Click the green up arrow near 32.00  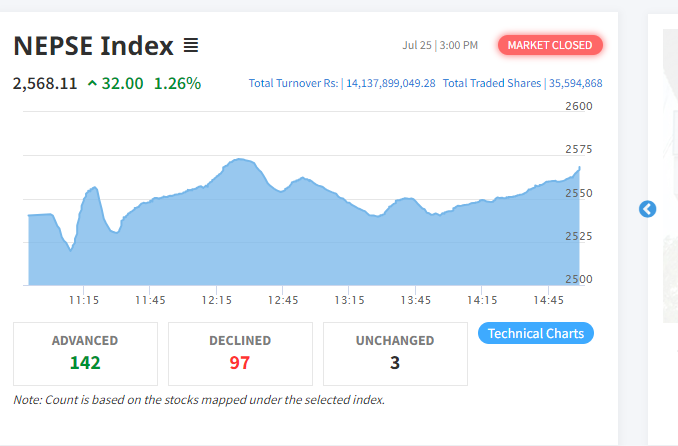93,83
